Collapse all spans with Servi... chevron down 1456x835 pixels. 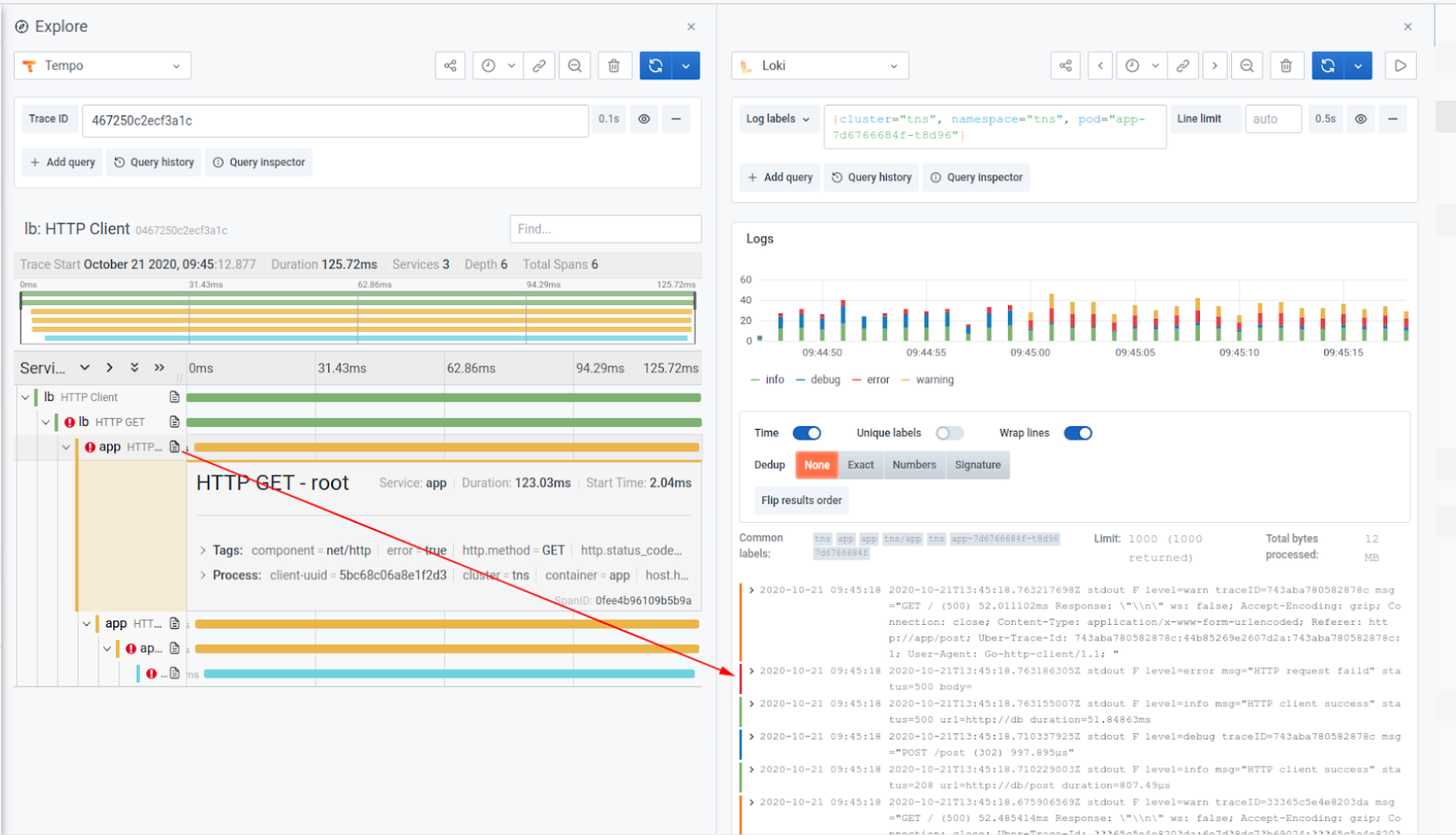(85, 368)
